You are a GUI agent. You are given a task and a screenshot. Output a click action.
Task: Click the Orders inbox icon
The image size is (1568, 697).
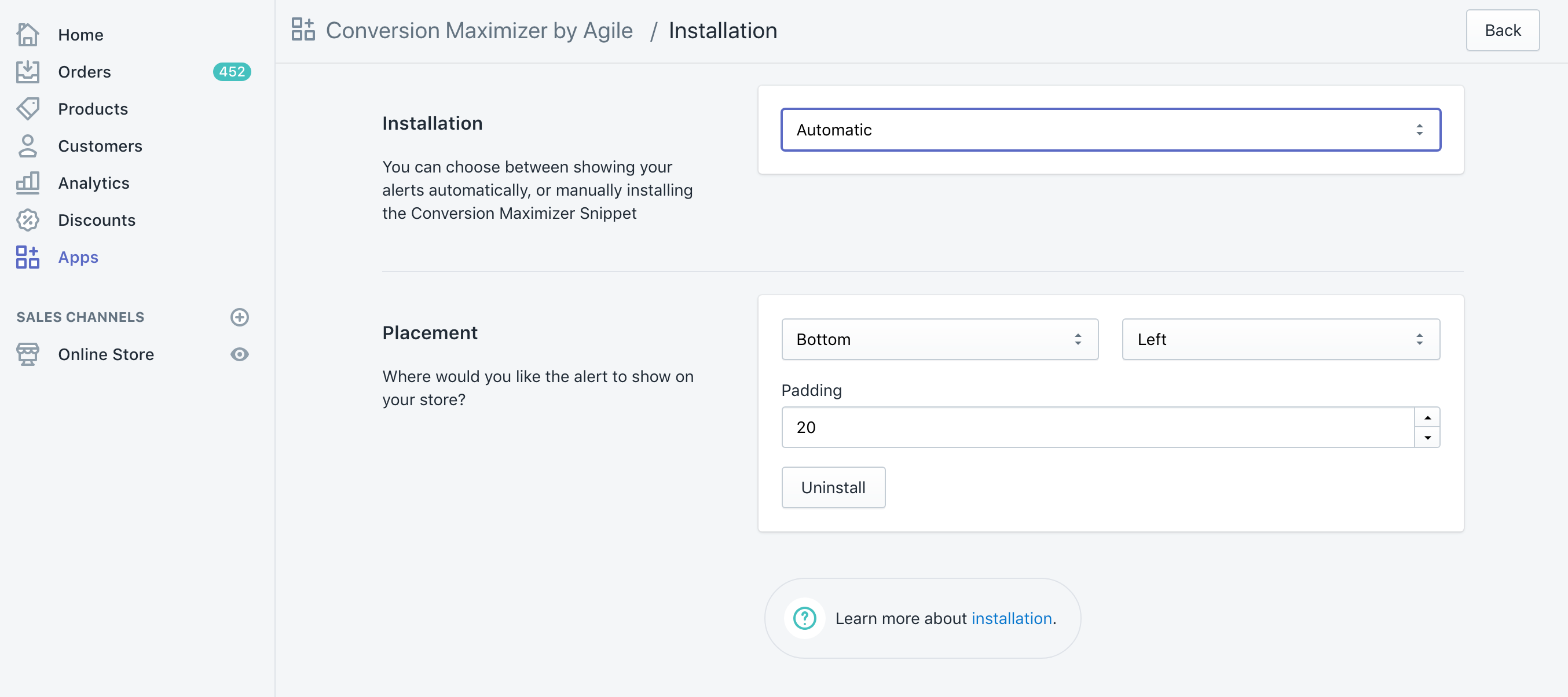tap(27, 72)
